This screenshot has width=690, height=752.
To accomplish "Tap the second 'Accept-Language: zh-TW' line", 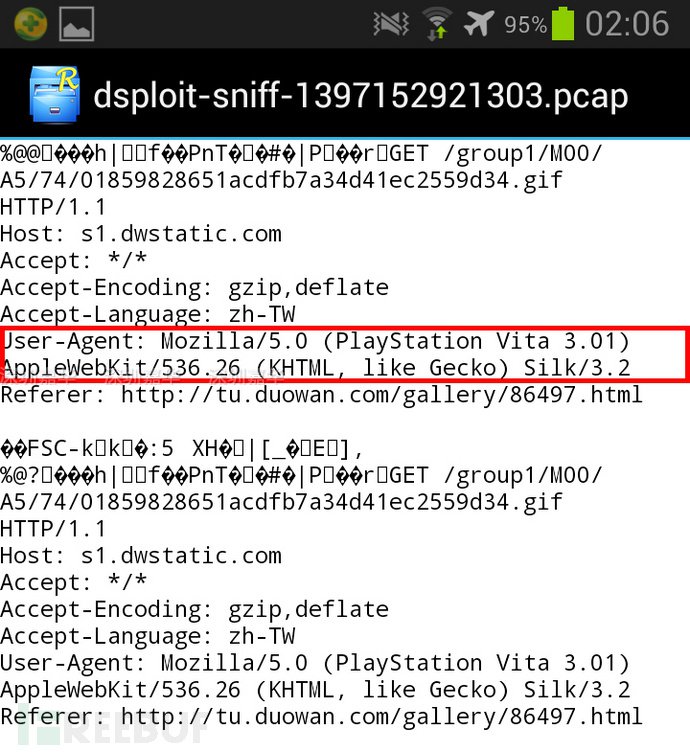I will [x=148, y=637].
